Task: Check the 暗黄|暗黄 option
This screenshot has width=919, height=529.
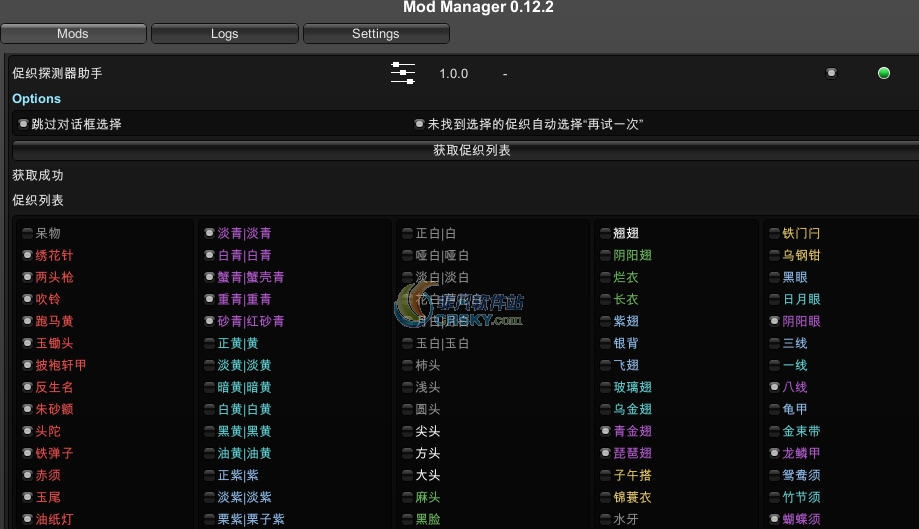Action: coord(209,387)
